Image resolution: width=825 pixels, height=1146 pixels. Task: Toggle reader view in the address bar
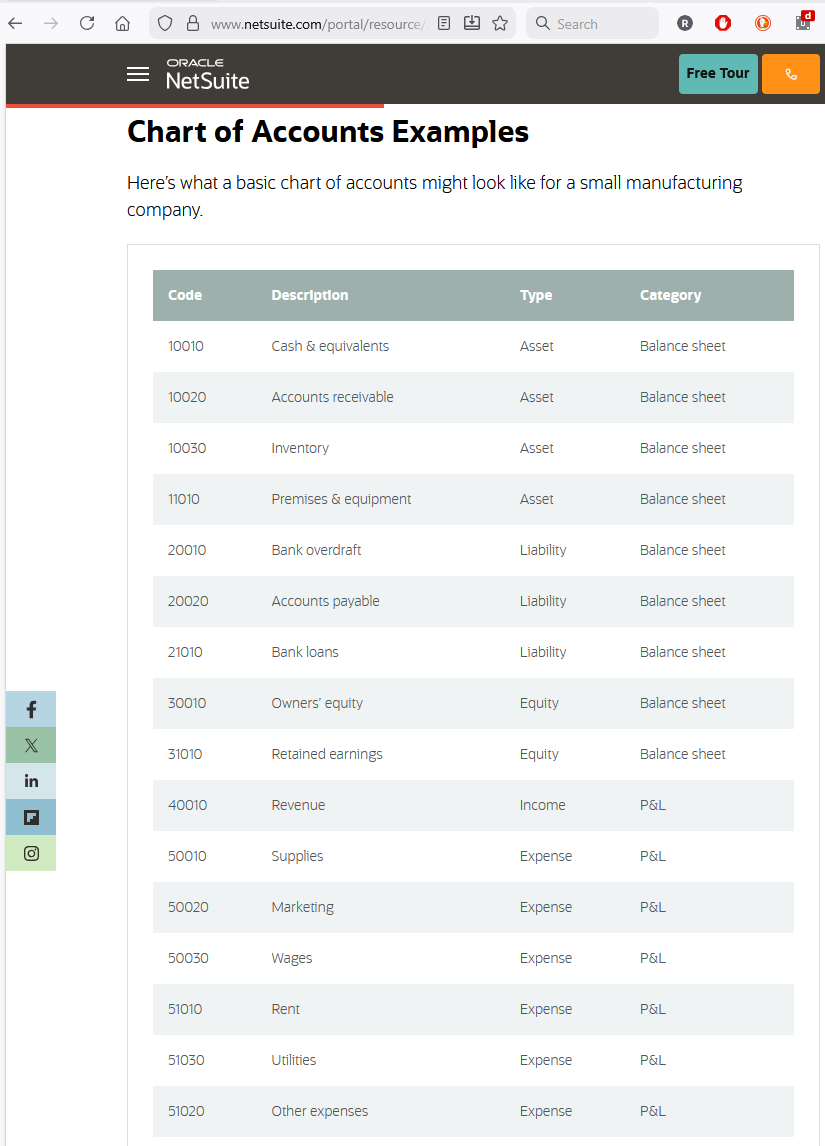point(444,23)
